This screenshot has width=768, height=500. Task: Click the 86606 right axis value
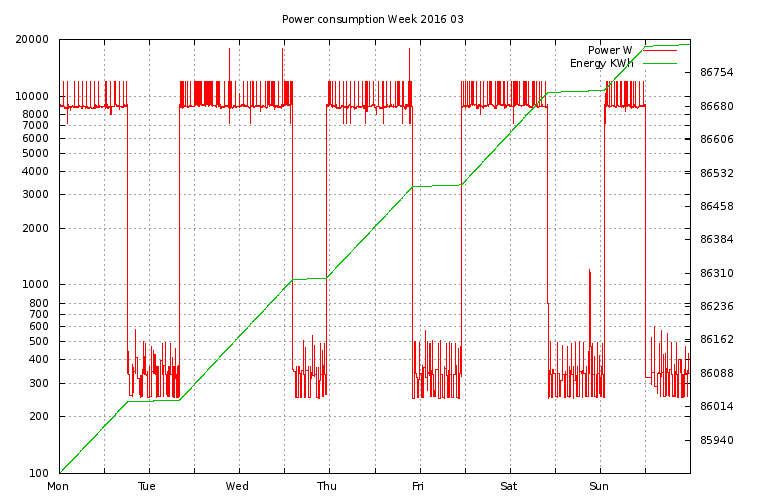pyautogui.click(x=717, y=140)
